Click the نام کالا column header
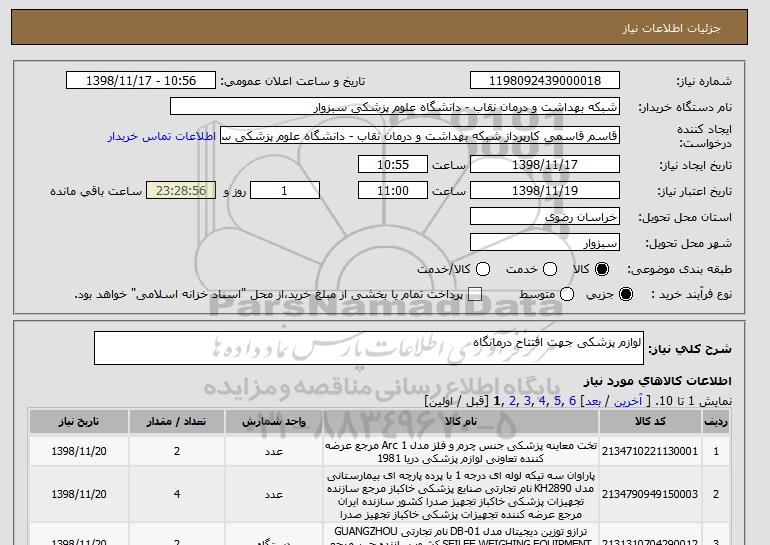Image resolution: width=770 pixels, height=545 pixels. pyautogui.click(x=461, y=422)
